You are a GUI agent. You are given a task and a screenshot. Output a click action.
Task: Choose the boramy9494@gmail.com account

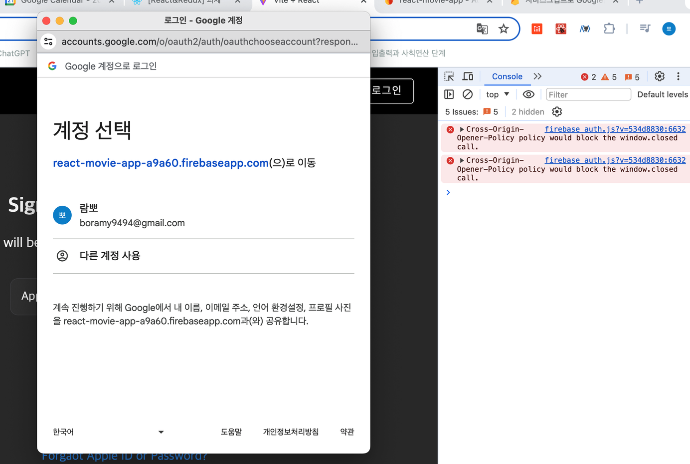pos(203,215)
